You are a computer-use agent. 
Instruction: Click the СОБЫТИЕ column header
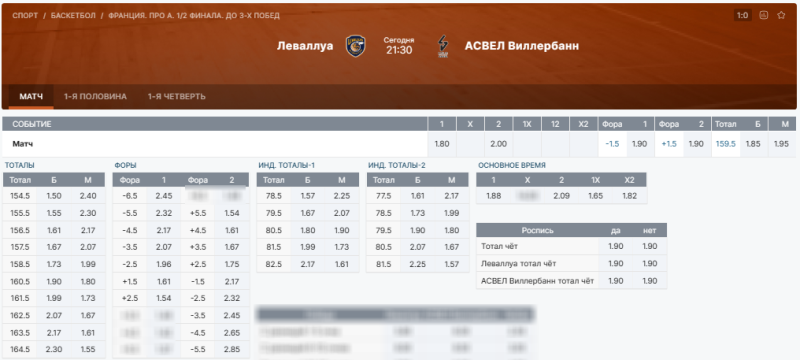(215, 124)
